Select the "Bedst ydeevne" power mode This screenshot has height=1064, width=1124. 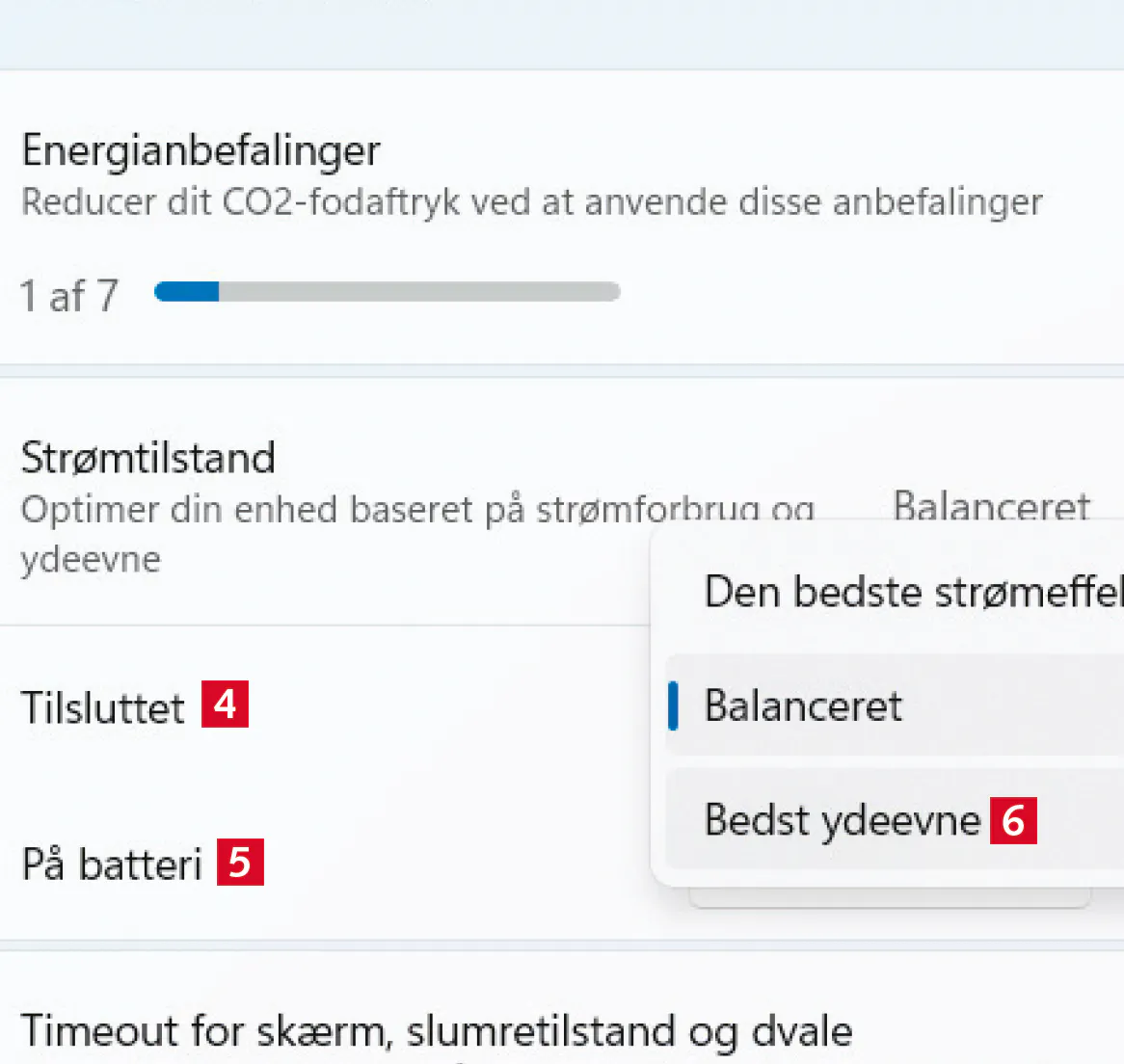(842, 820)
